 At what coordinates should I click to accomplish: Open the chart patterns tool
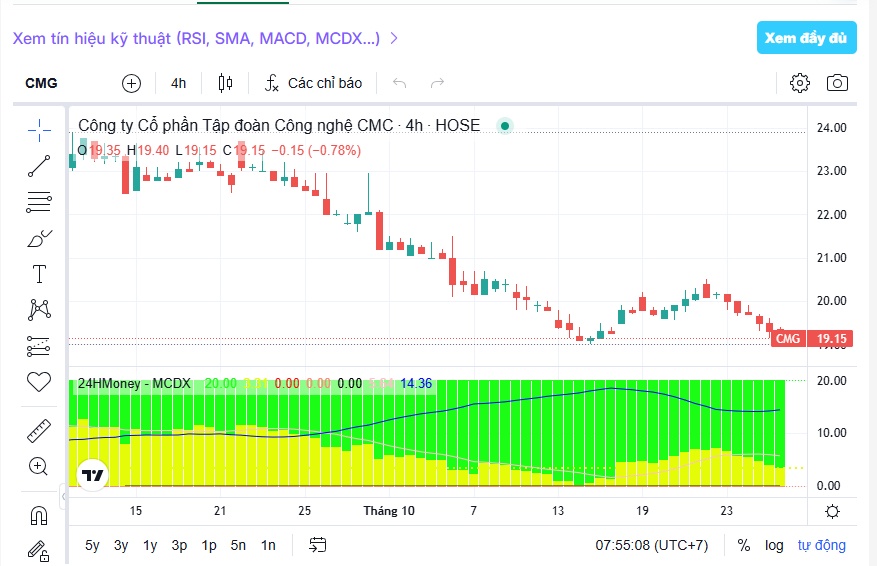(x=39, y=309)
